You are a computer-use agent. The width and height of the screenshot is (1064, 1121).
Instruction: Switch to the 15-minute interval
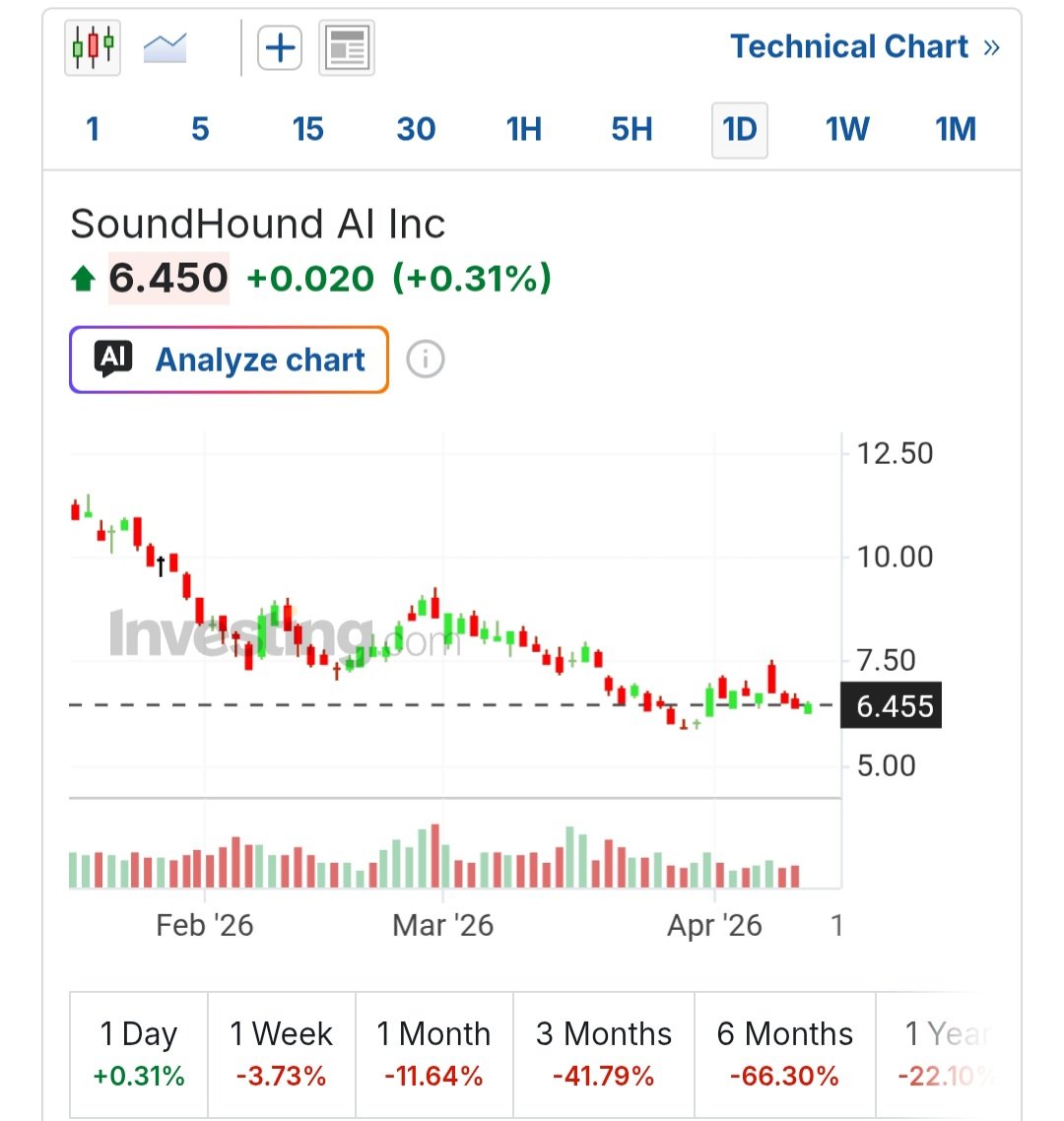(x=307, y=129)
